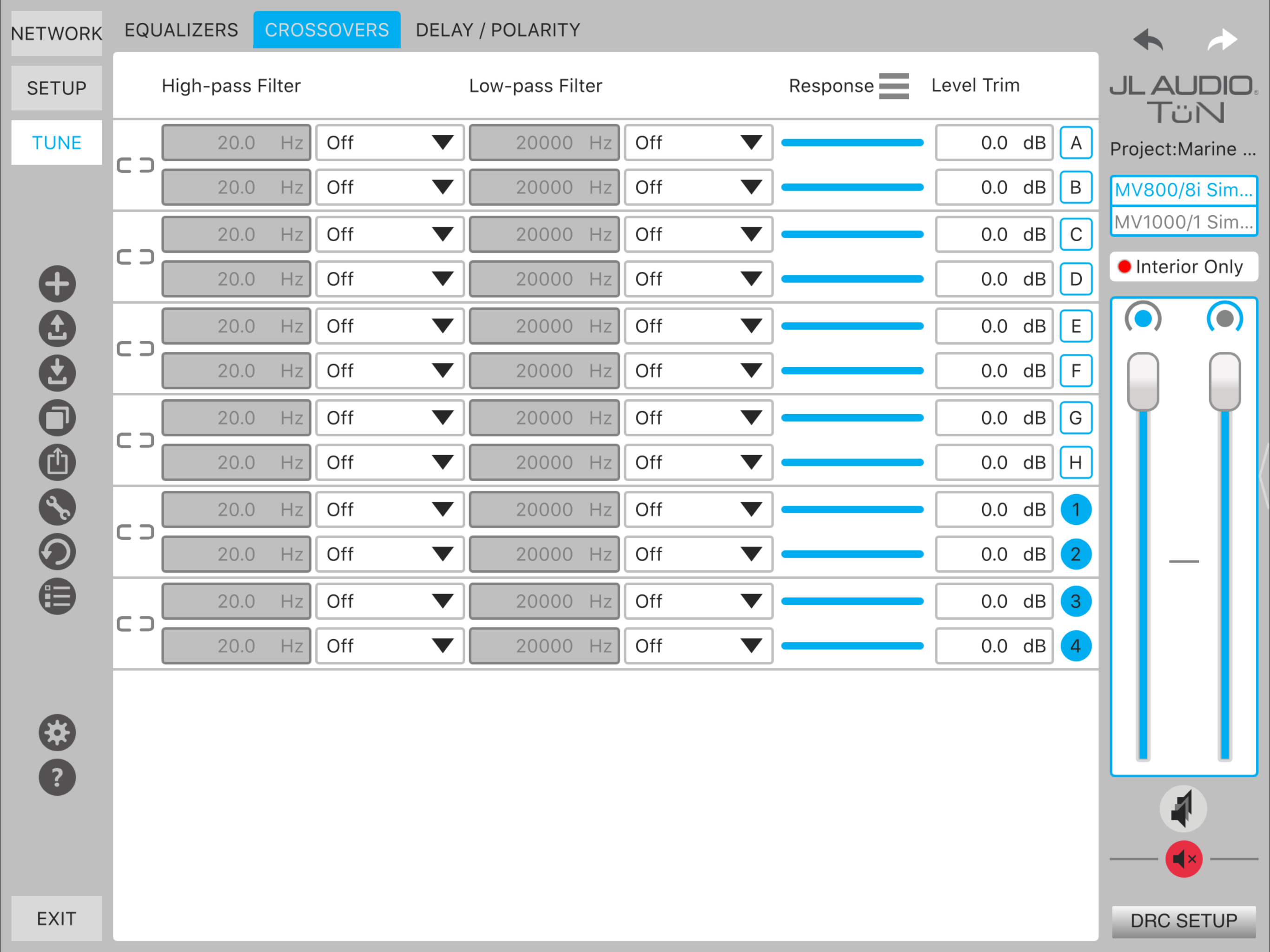
Task: Click channel H Level Trim dB field
Action: tap(994, 462)
